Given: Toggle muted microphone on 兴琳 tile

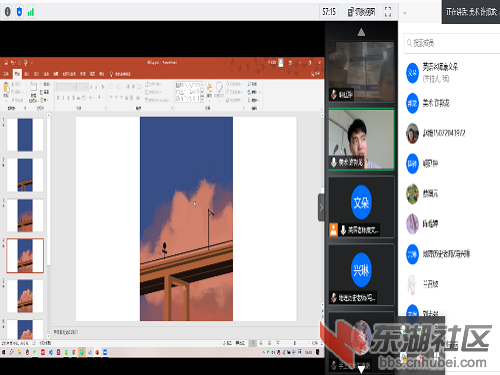Looking at the screenshot, I should click(334, 297).
